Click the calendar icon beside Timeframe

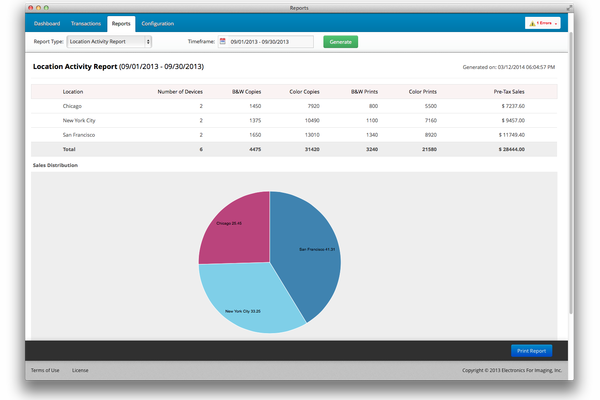click(x=223, y=41)
